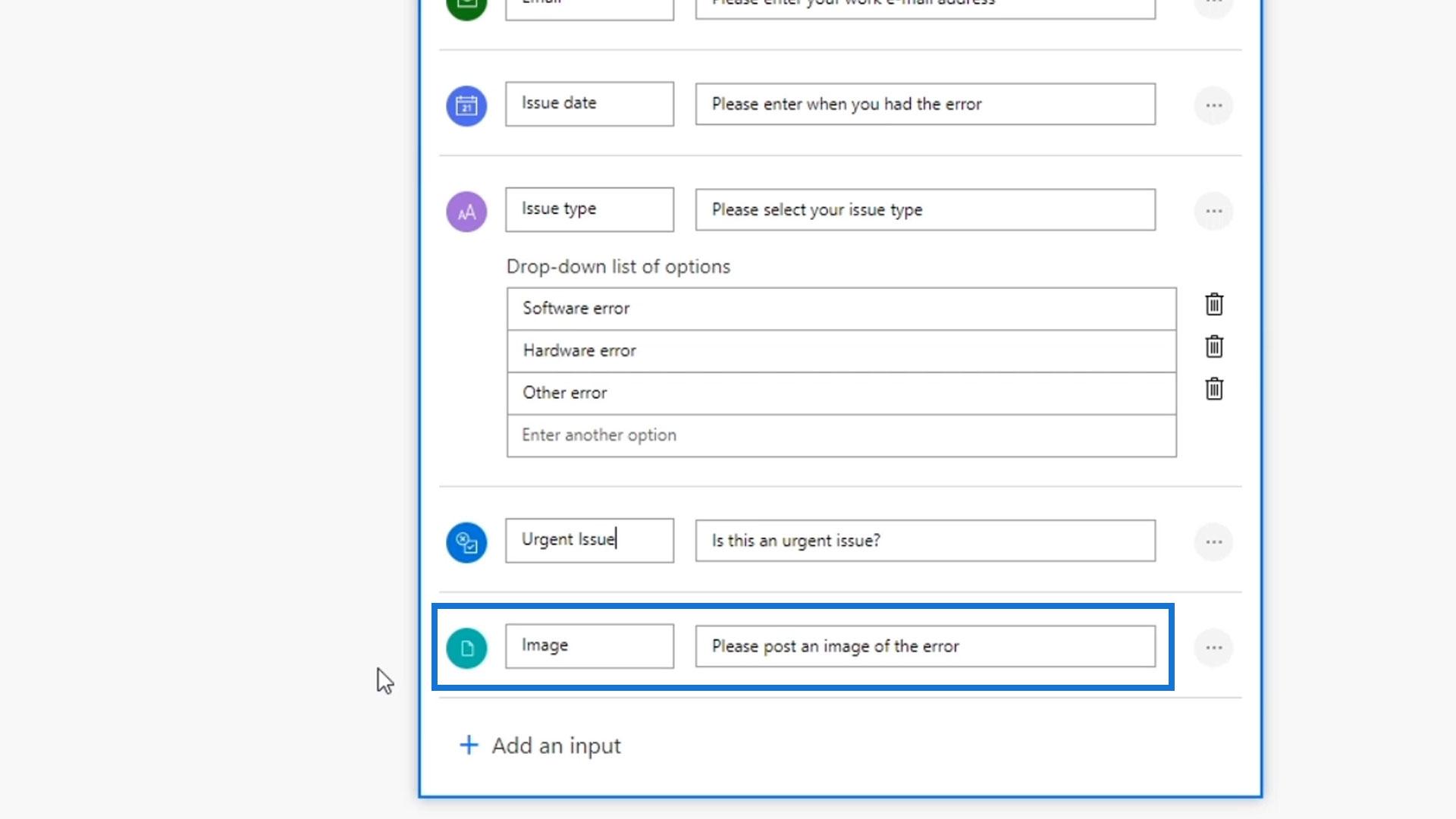Screen dimensions: 1456x819
Task: Delete the Software error option
Action: pos(1214,304)
